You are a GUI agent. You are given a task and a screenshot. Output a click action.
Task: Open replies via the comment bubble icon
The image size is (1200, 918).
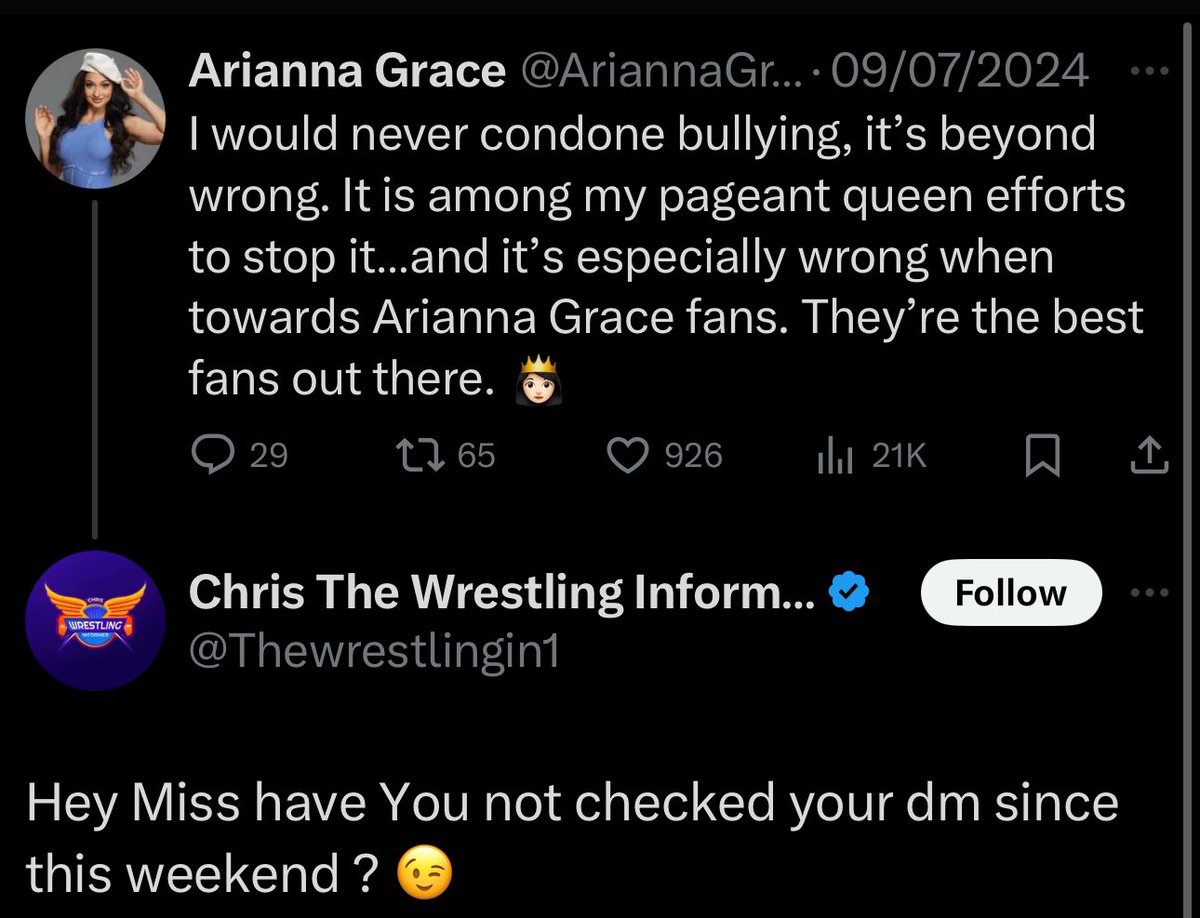pyautogui.click(x=211, y=456)
